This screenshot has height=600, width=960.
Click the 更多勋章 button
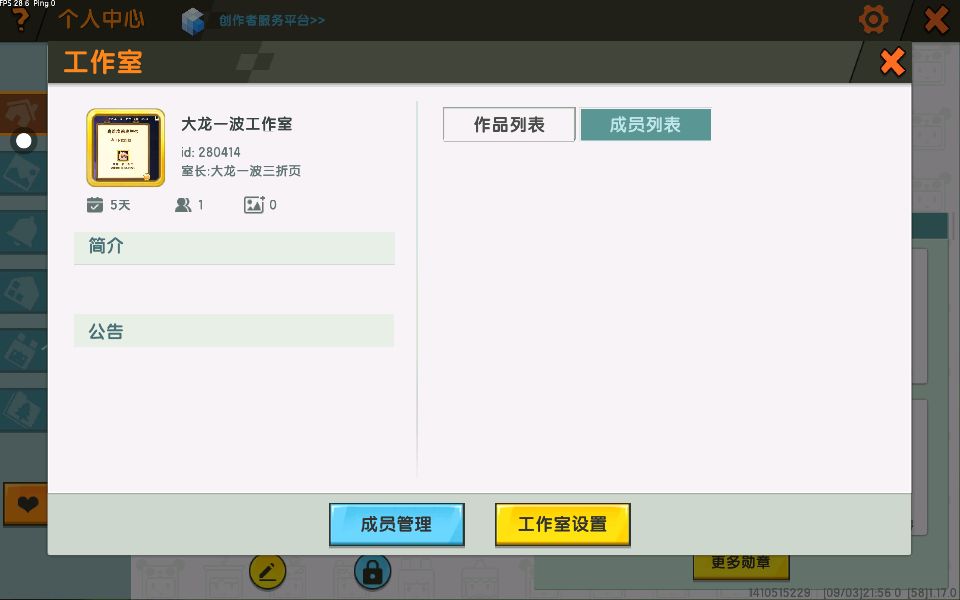tap(741, 563)
